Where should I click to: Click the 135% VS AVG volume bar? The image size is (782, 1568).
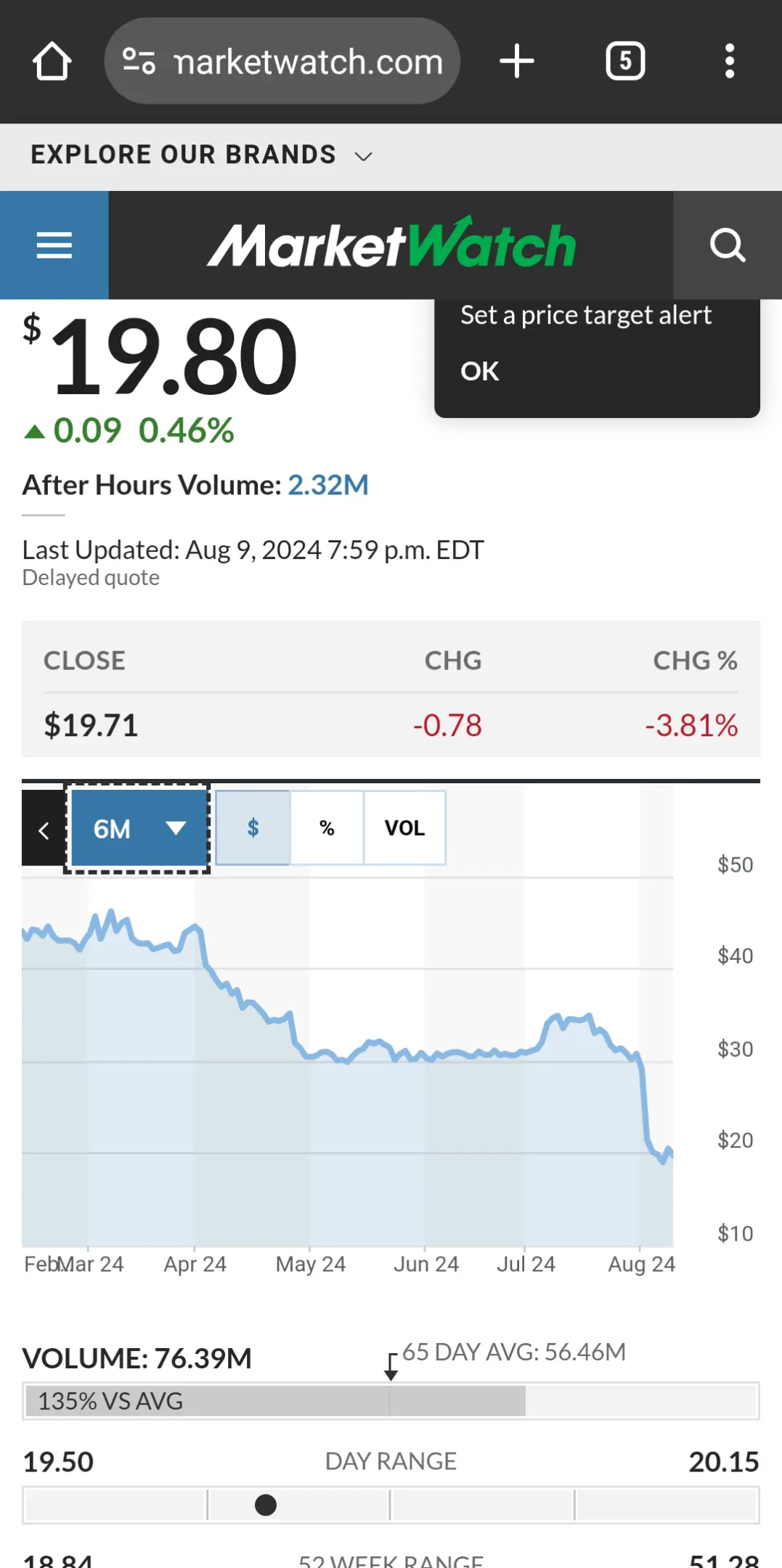pyautogui.click(x=276, y=1401)
